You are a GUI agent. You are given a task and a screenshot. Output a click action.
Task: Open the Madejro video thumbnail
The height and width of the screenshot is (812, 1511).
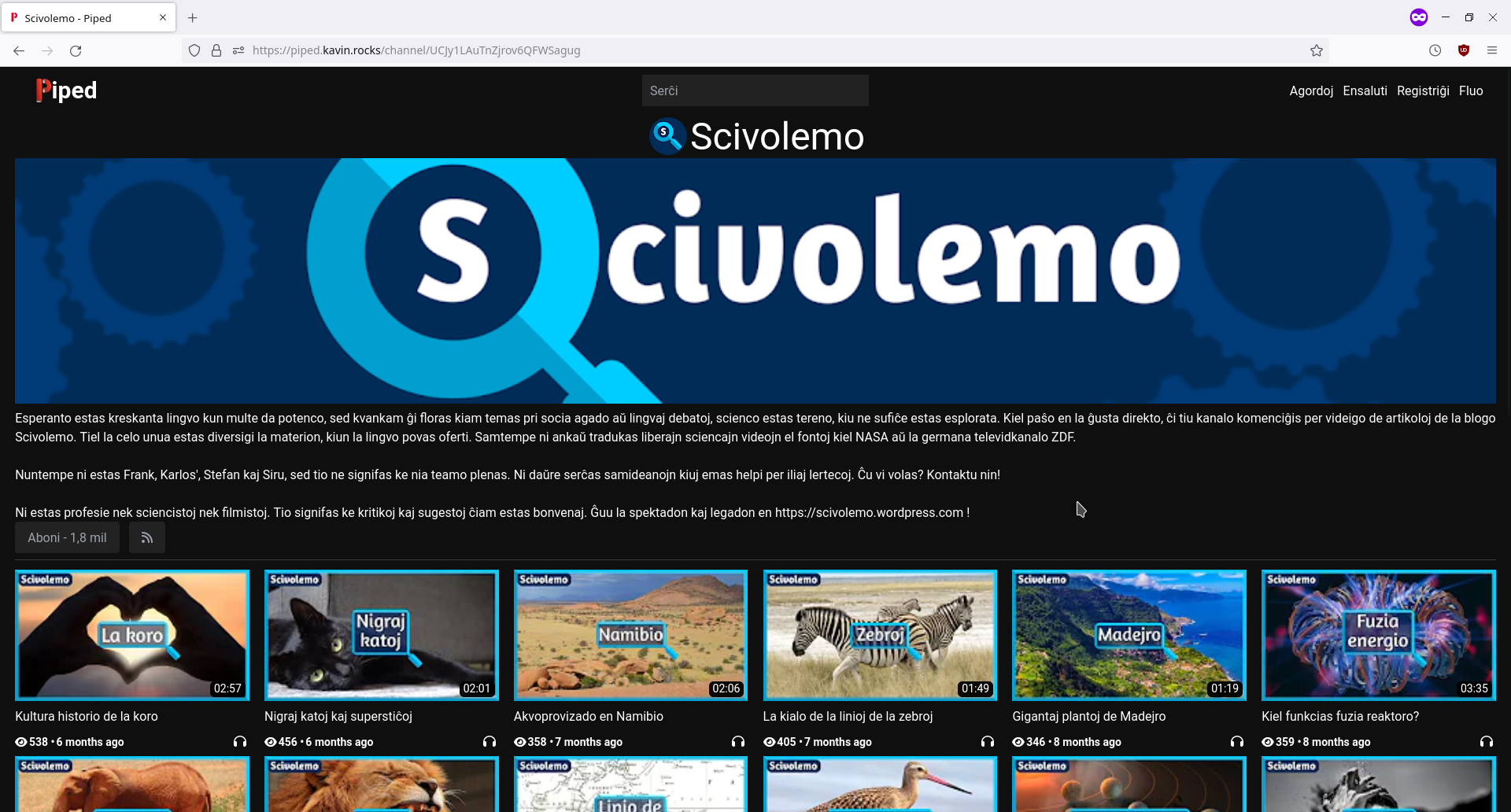[1129, 635]
